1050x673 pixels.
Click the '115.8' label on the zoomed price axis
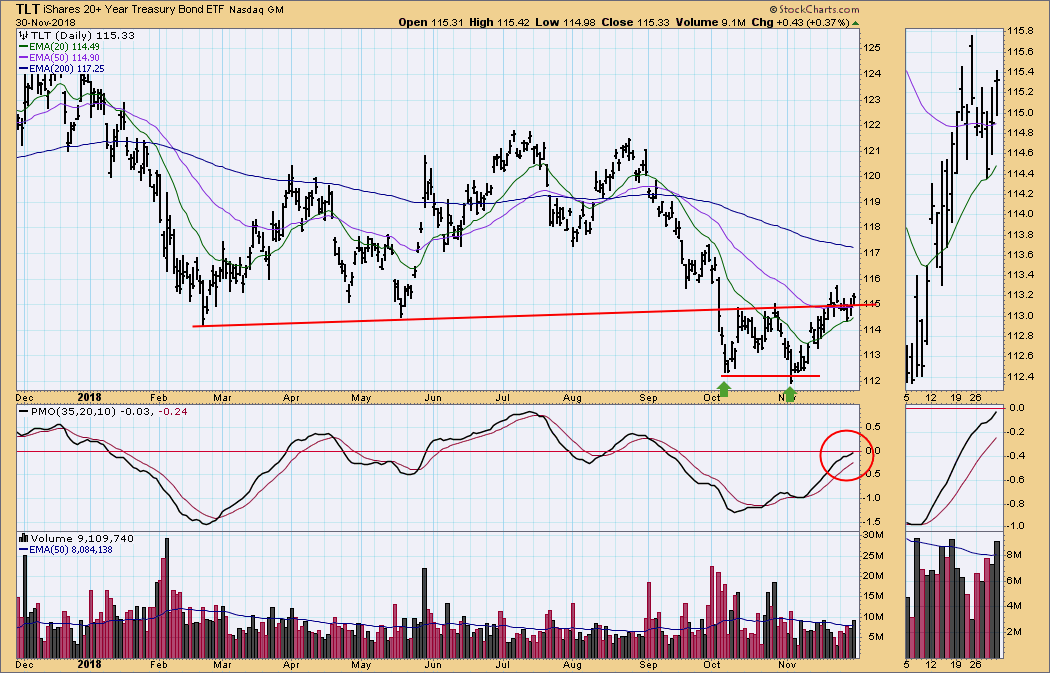pos(1019,31)
